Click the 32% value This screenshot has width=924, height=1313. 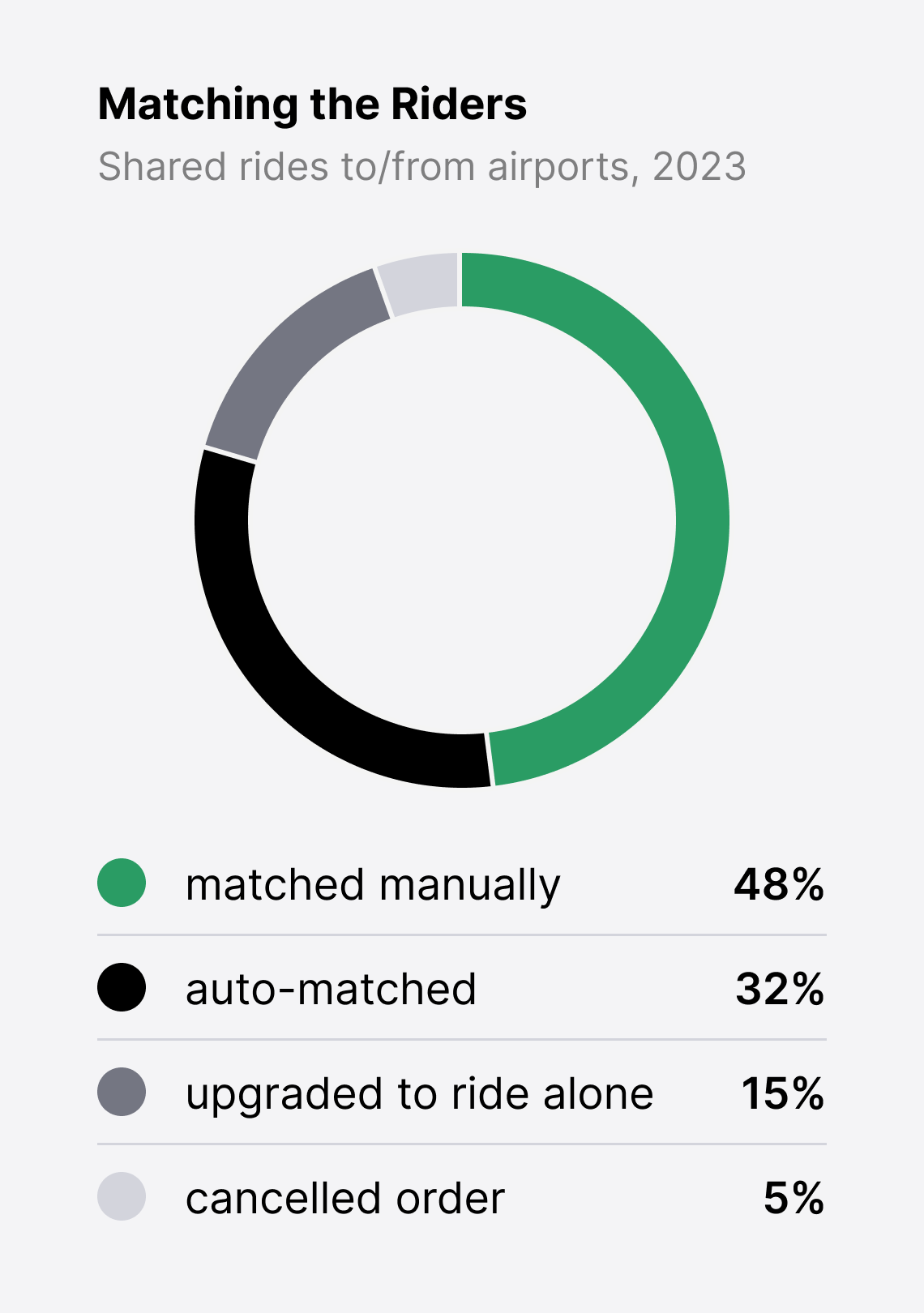(780, 989)
